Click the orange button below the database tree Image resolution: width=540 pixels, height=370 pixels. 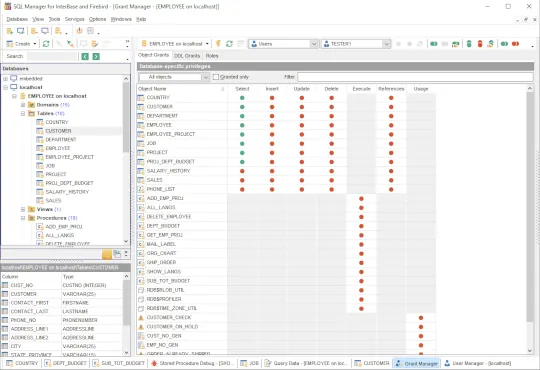[x=107, y=254]
